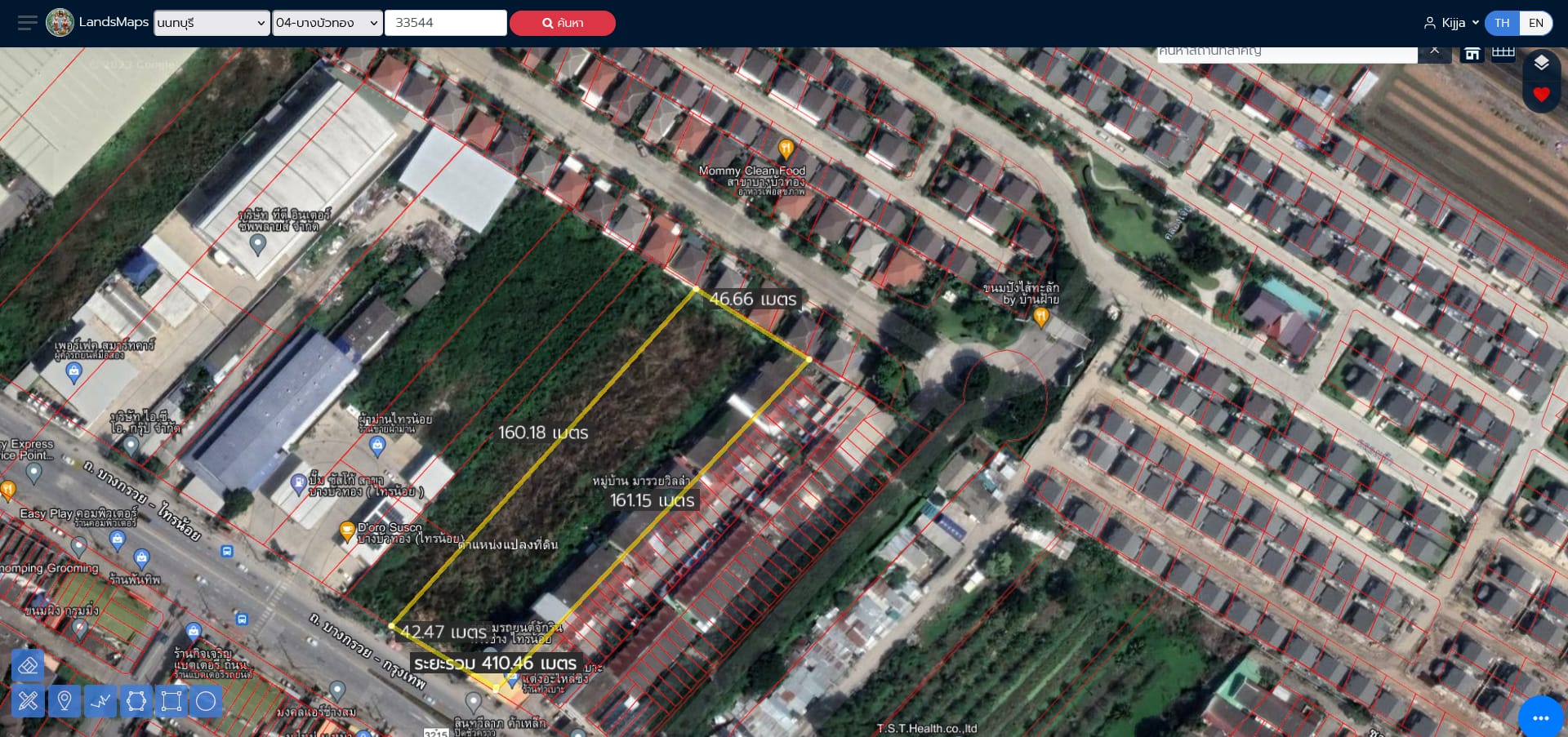Open the hamburger menu
The width and height of the screenshot is (1568, 737).
(28, 23)
